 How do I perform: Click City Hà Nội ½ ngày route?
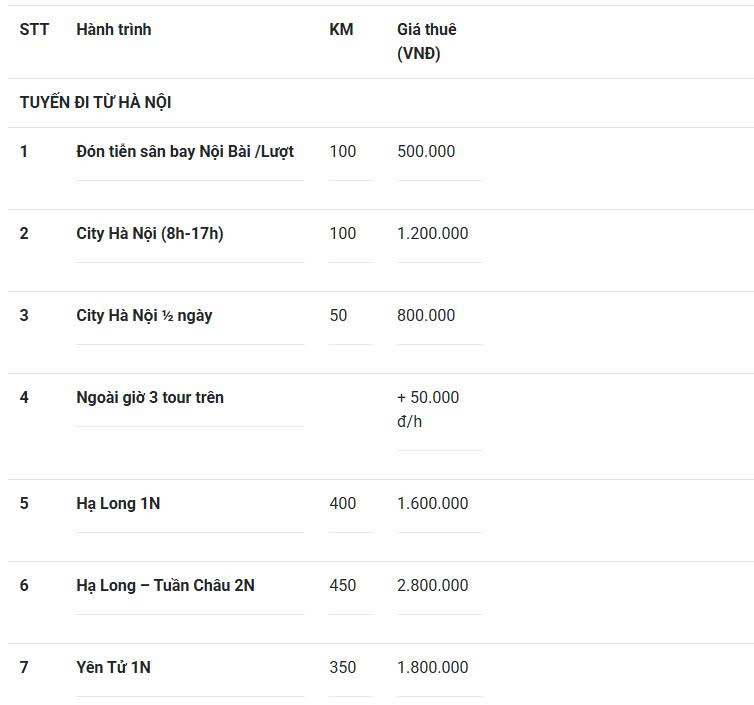pyautogui.click(x=144, y=316)
